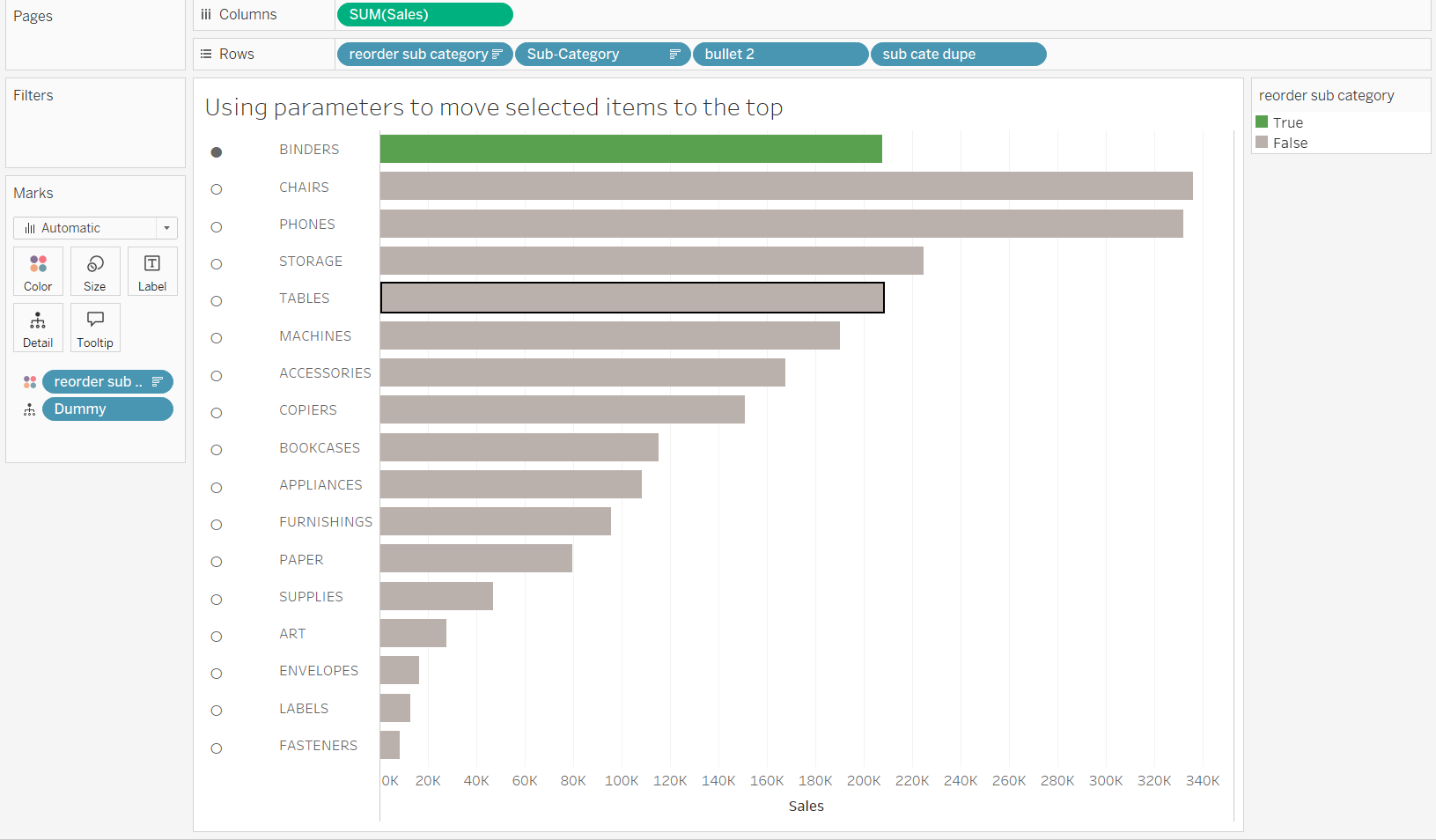Screen dimensions: 1436x840
Task: Click color dots icon beside reorder sub pill
Action: pyautogui.click(x=30, y=382)
